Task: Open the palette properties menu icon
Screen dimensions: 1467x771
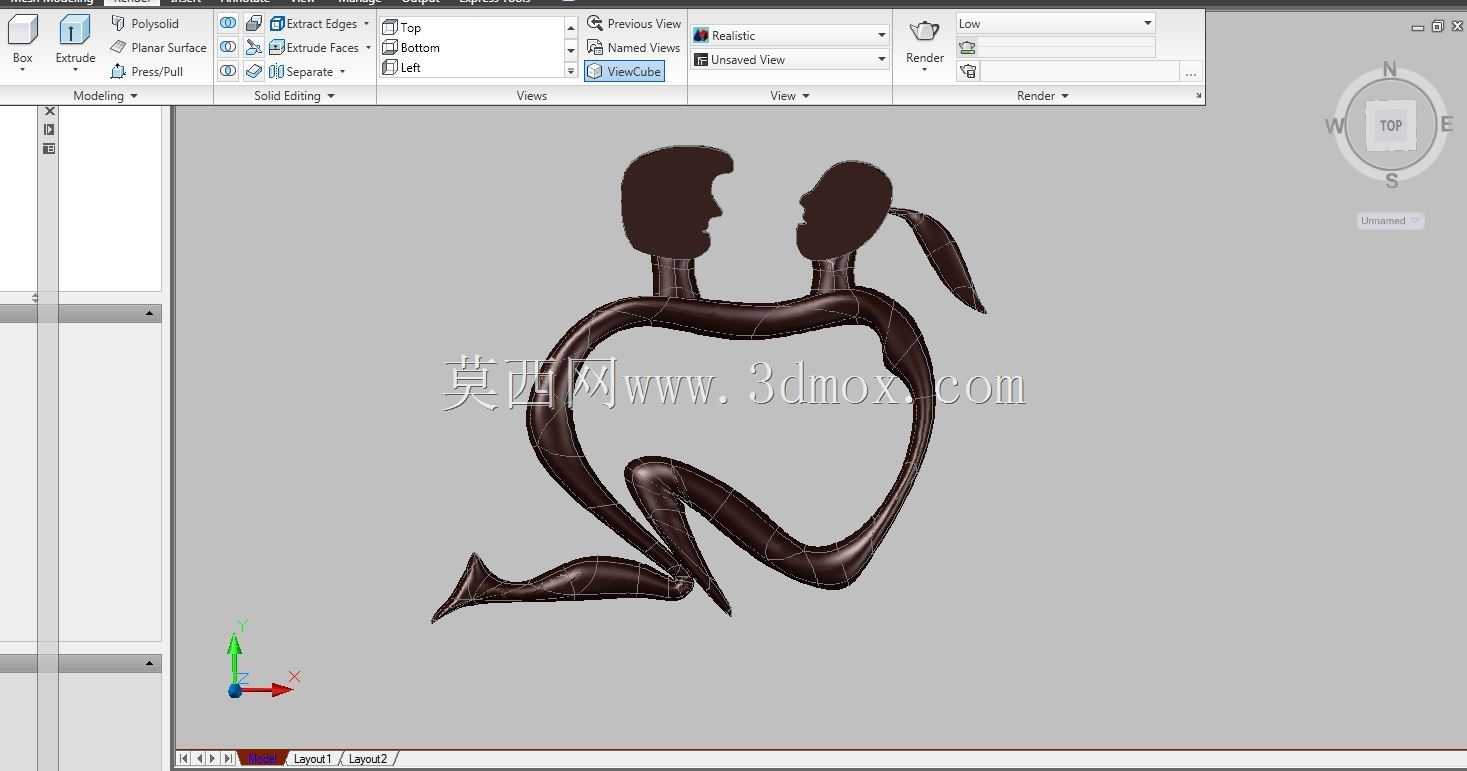Action: (x=49, y=148)
